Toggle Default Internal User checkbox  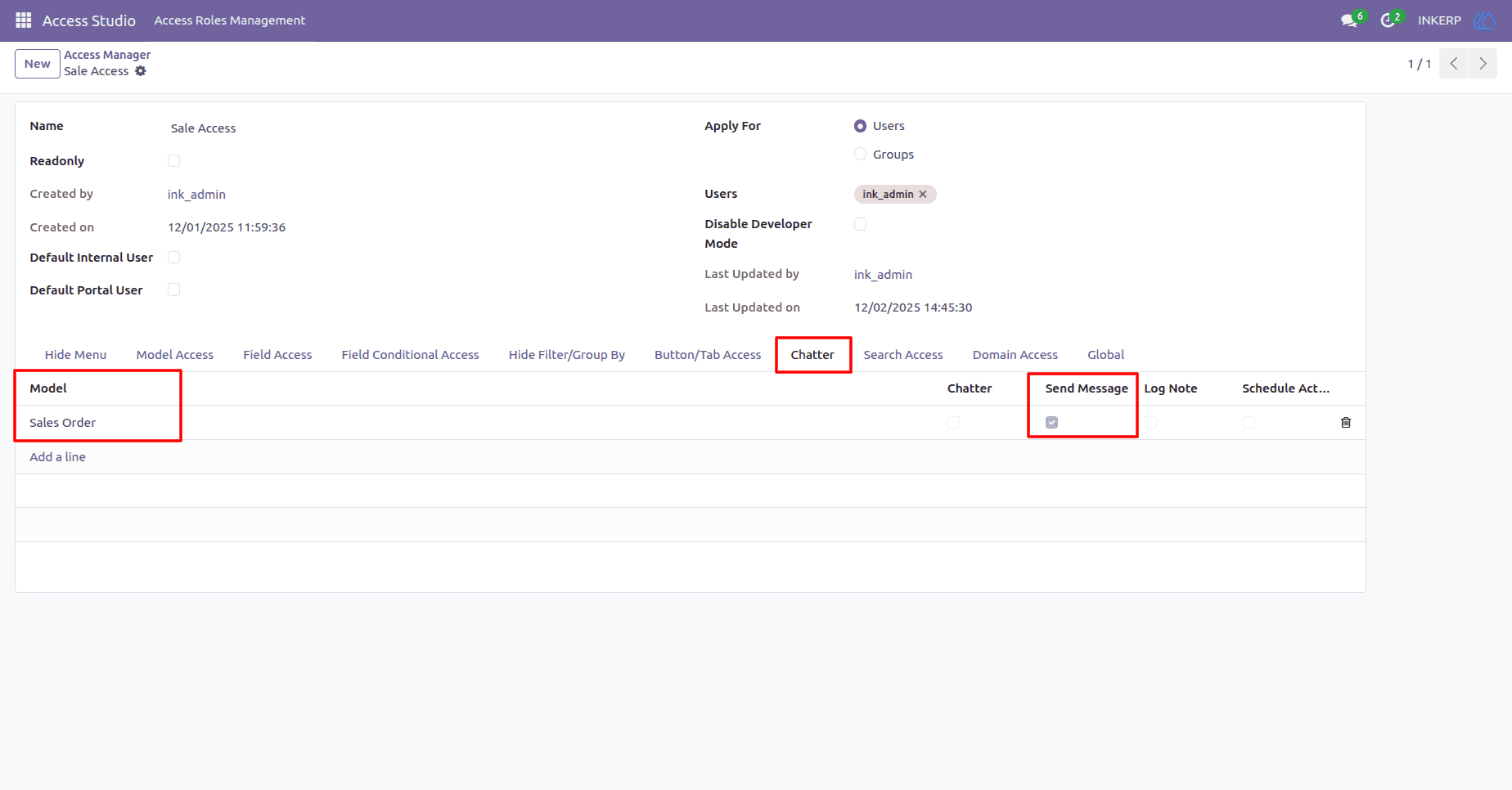tap(173, 258)
